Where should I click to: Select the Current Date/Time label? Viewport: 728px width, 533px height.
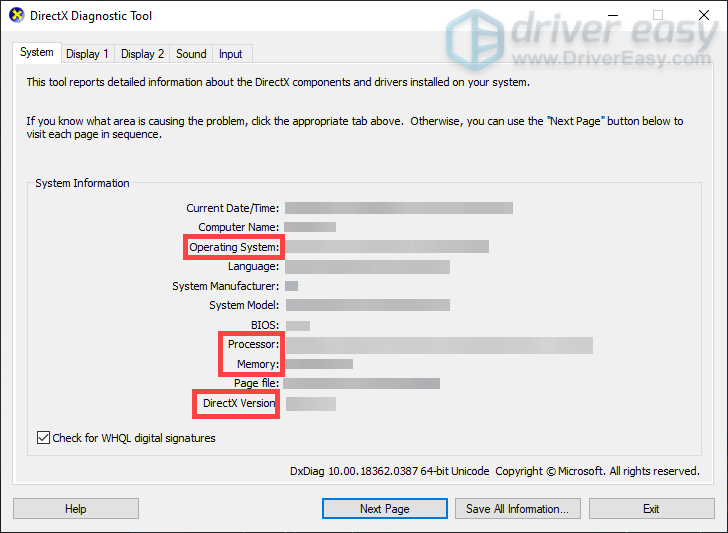[x=233, y=208]
